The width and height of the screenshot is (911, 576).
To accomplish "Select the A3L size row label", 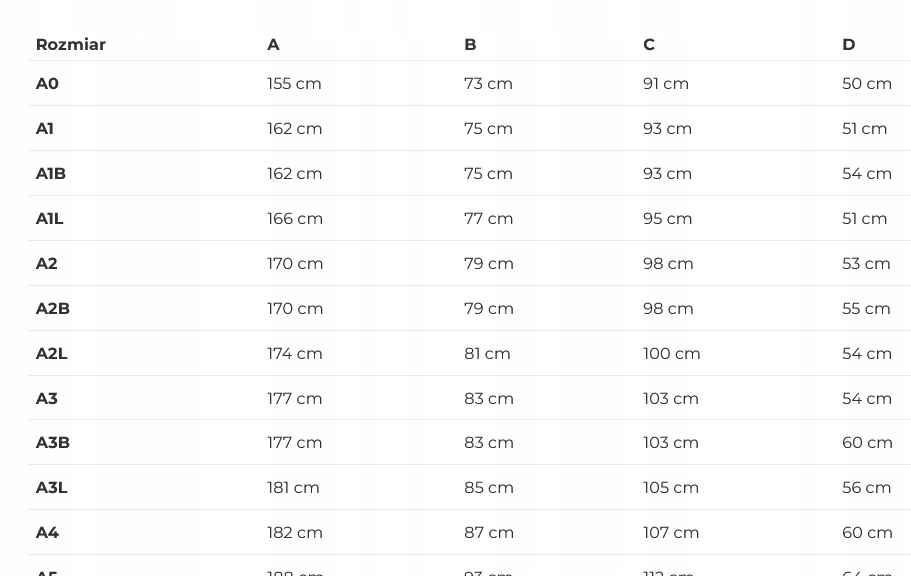I will coord(52,487).
